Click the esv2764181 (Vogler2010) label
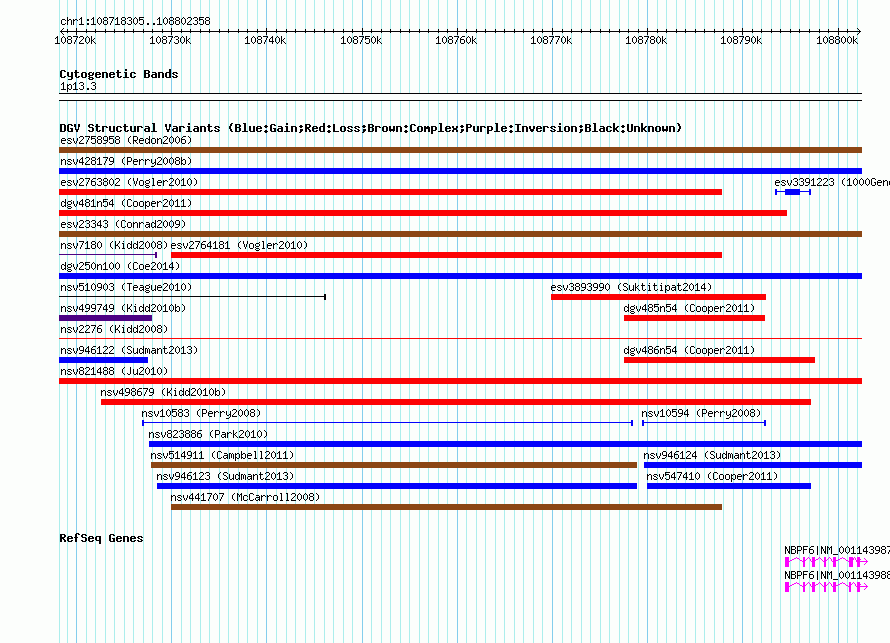This screenshot has height=643, width=890. [239, 245]
